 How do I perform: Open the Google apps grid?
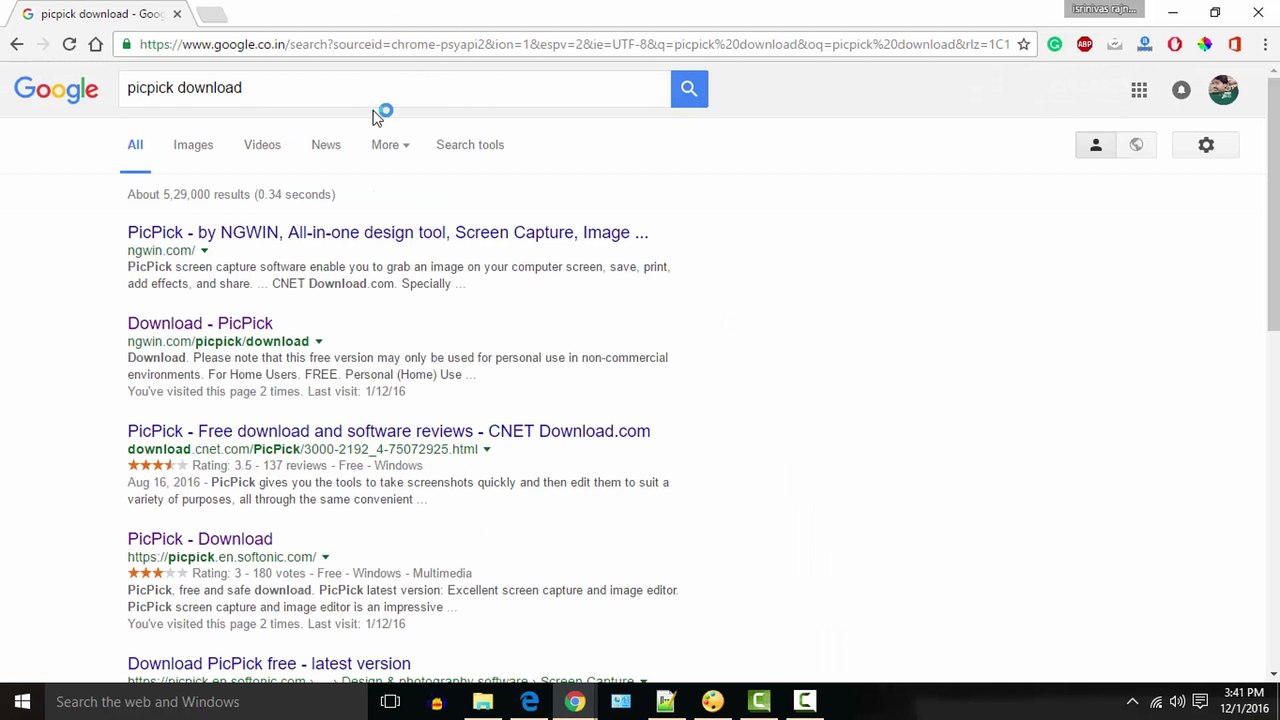(1139, 90)
